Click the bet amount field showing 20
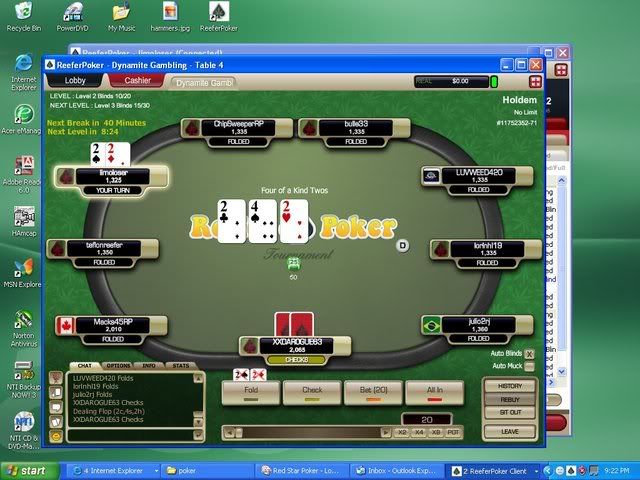 coord(427,420)
